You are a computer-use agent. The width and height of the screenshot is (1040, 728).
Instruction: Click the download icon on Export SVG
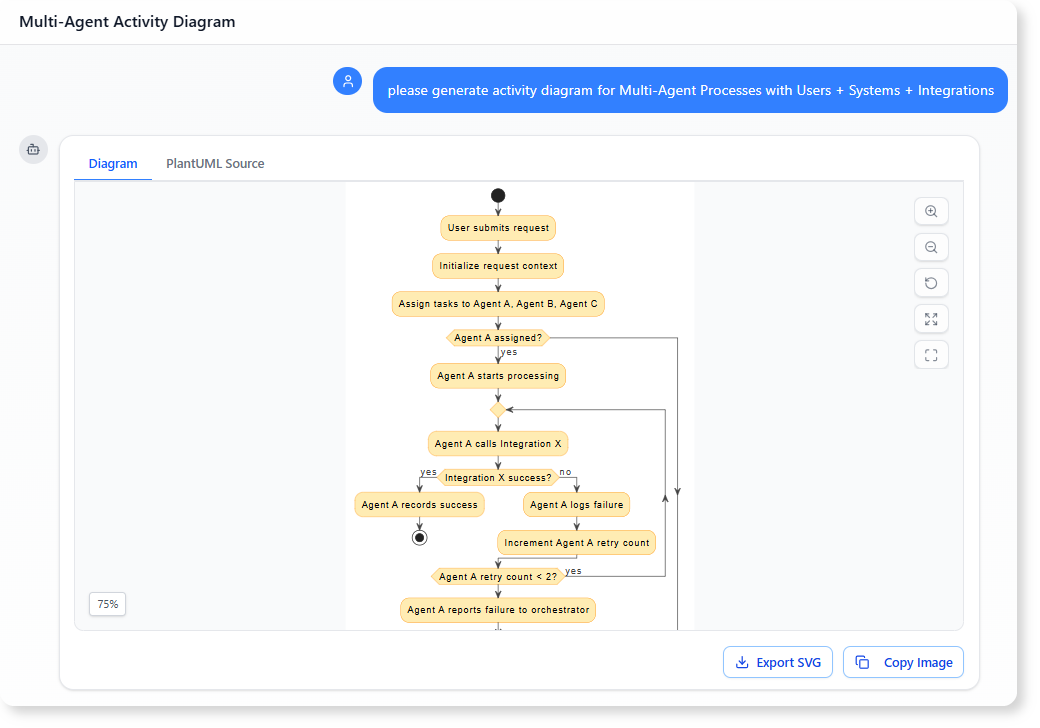coord(742,662)
